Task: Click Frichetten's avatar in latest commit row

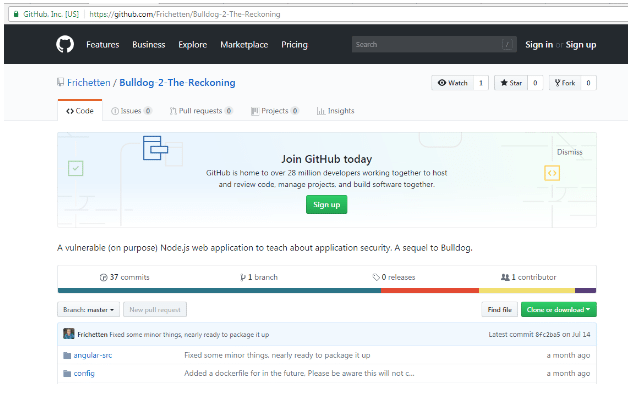Action: (x=68, y=334)
